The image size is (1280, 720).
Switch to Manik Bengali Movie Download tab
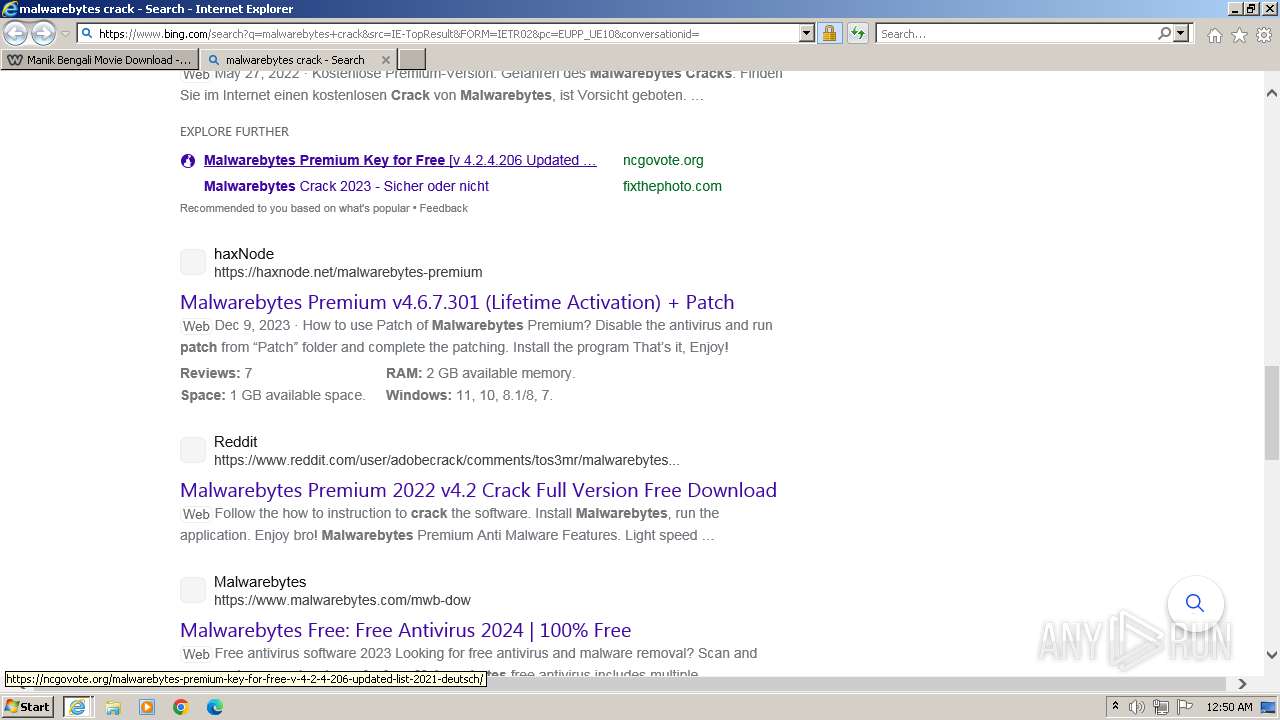click(99, 60)
